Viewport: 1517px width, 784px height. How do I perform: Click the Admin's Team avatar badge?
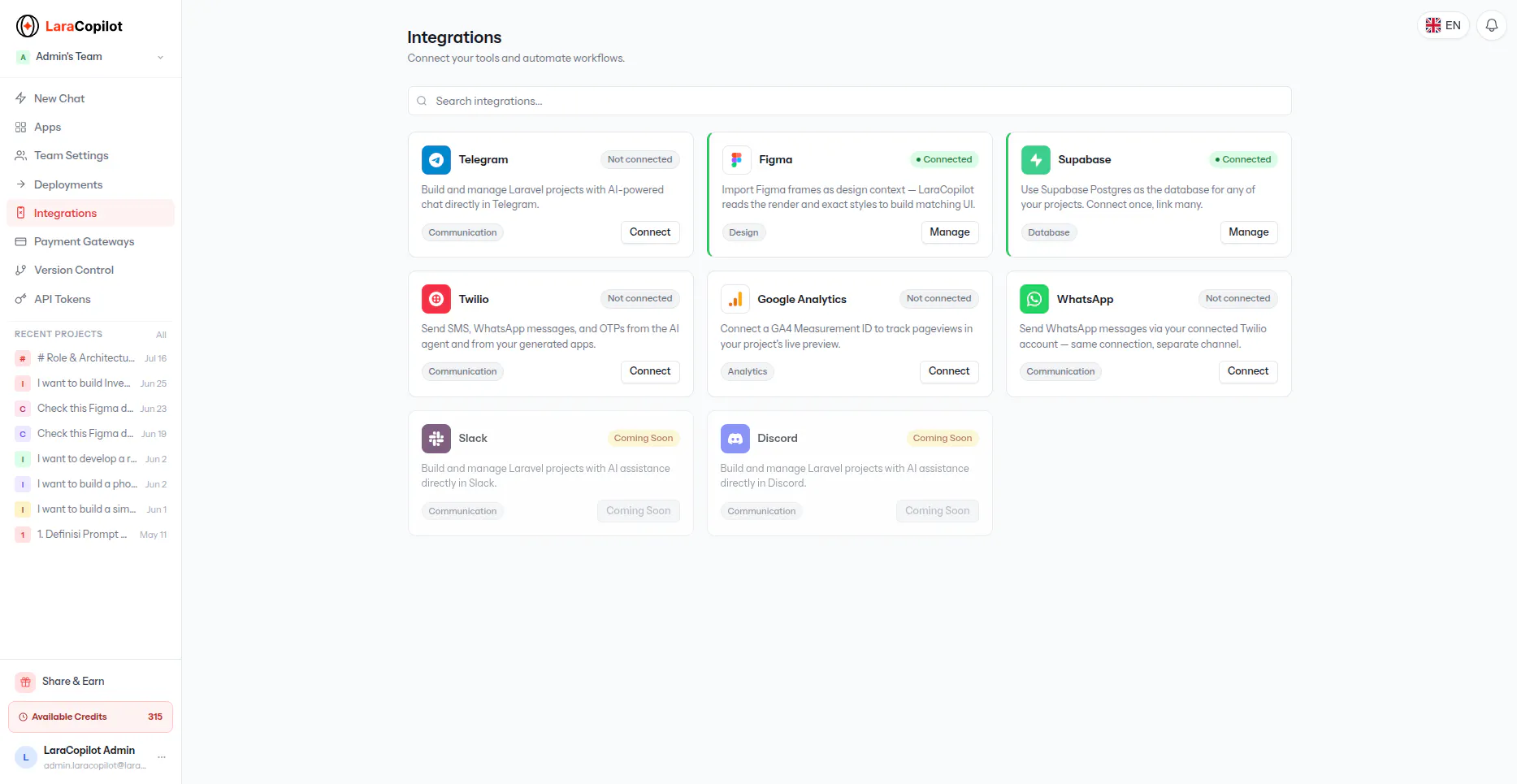pos(24,57)
